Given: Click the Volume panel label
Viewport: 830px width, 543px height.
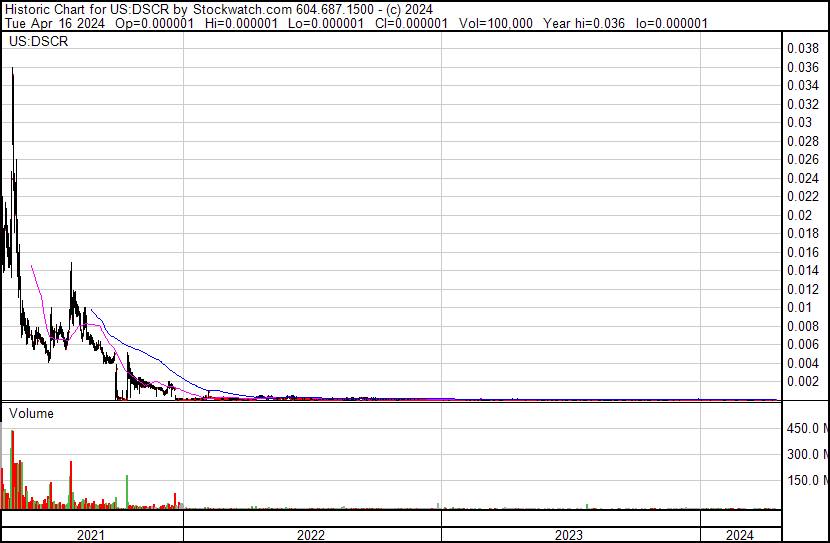Looking at the screenshot, I should coord(31,413).
